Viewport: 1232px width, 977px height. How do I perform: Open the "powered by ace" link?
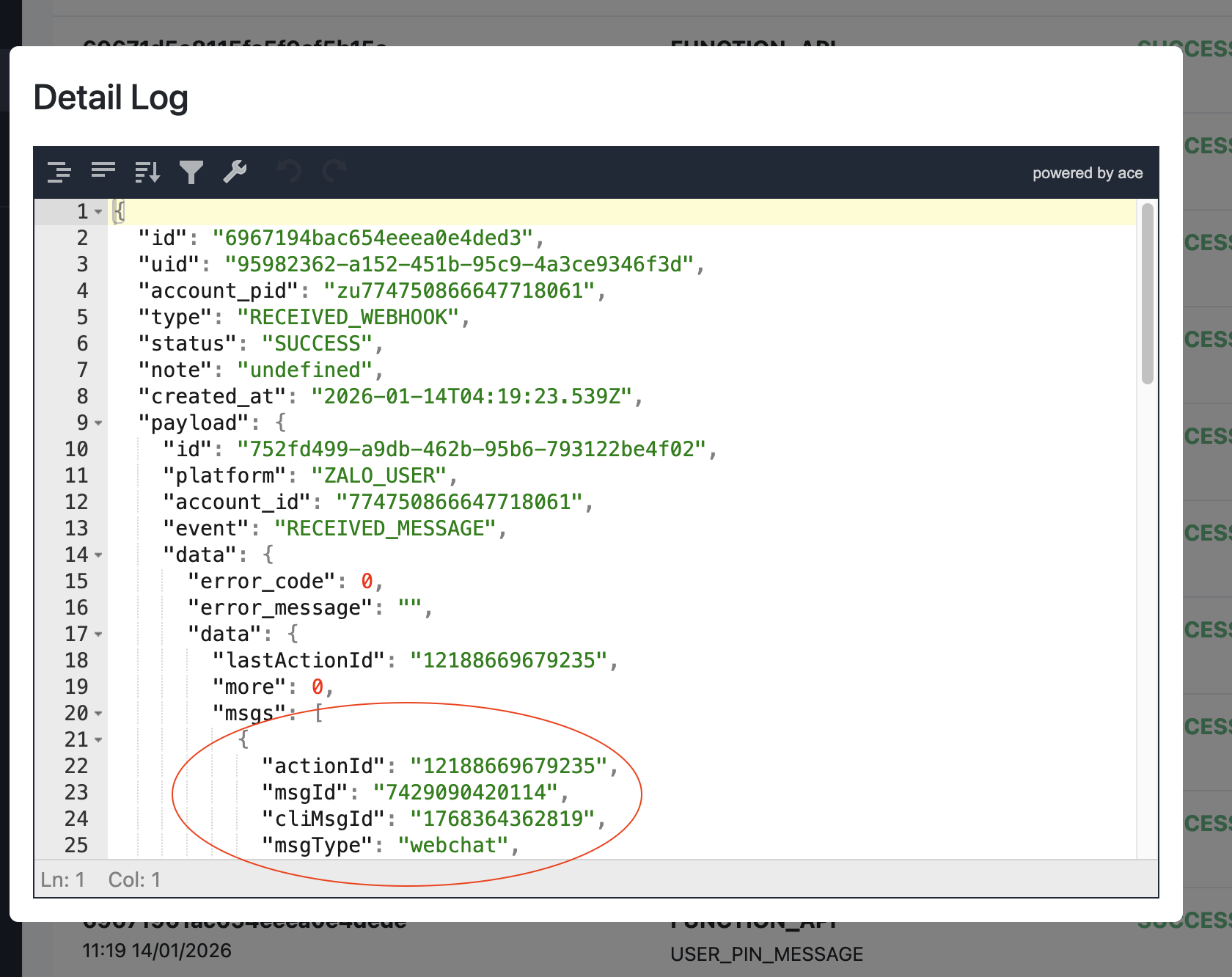point(1087,173)
